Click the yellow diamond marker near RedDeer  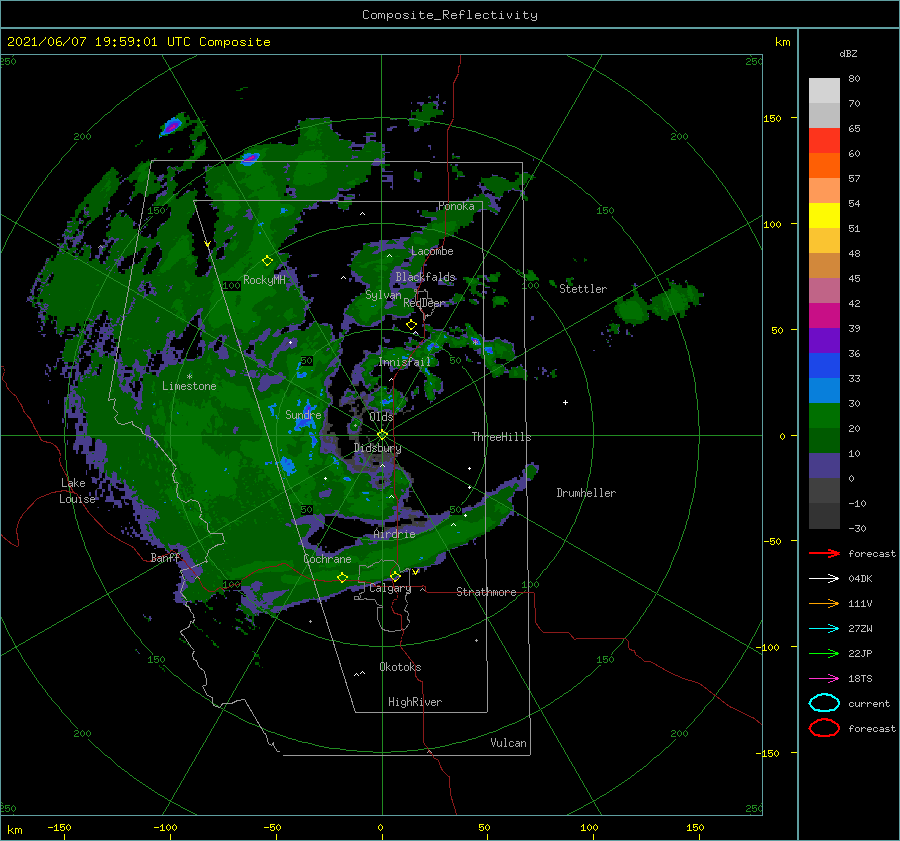[x=411, y=325]
